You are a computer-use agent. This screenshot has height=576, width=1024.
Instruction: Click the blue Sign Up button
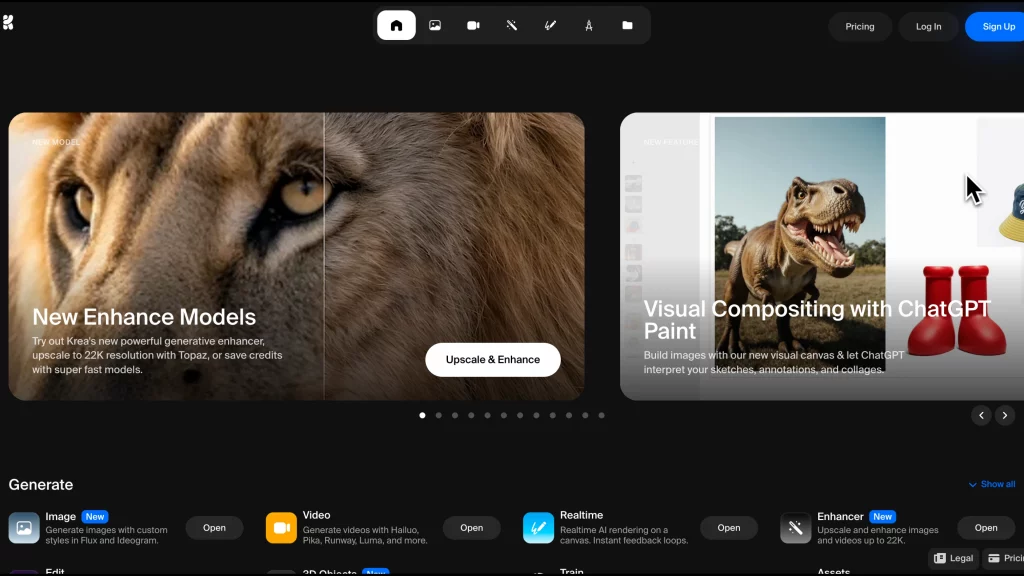(997, 27)
